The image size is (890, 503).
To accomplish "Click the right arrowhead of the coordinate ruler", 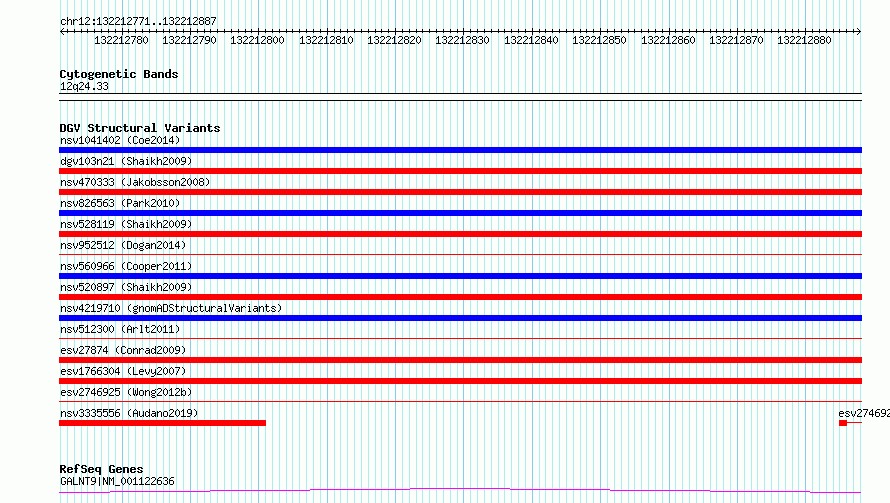I will 858,31.
